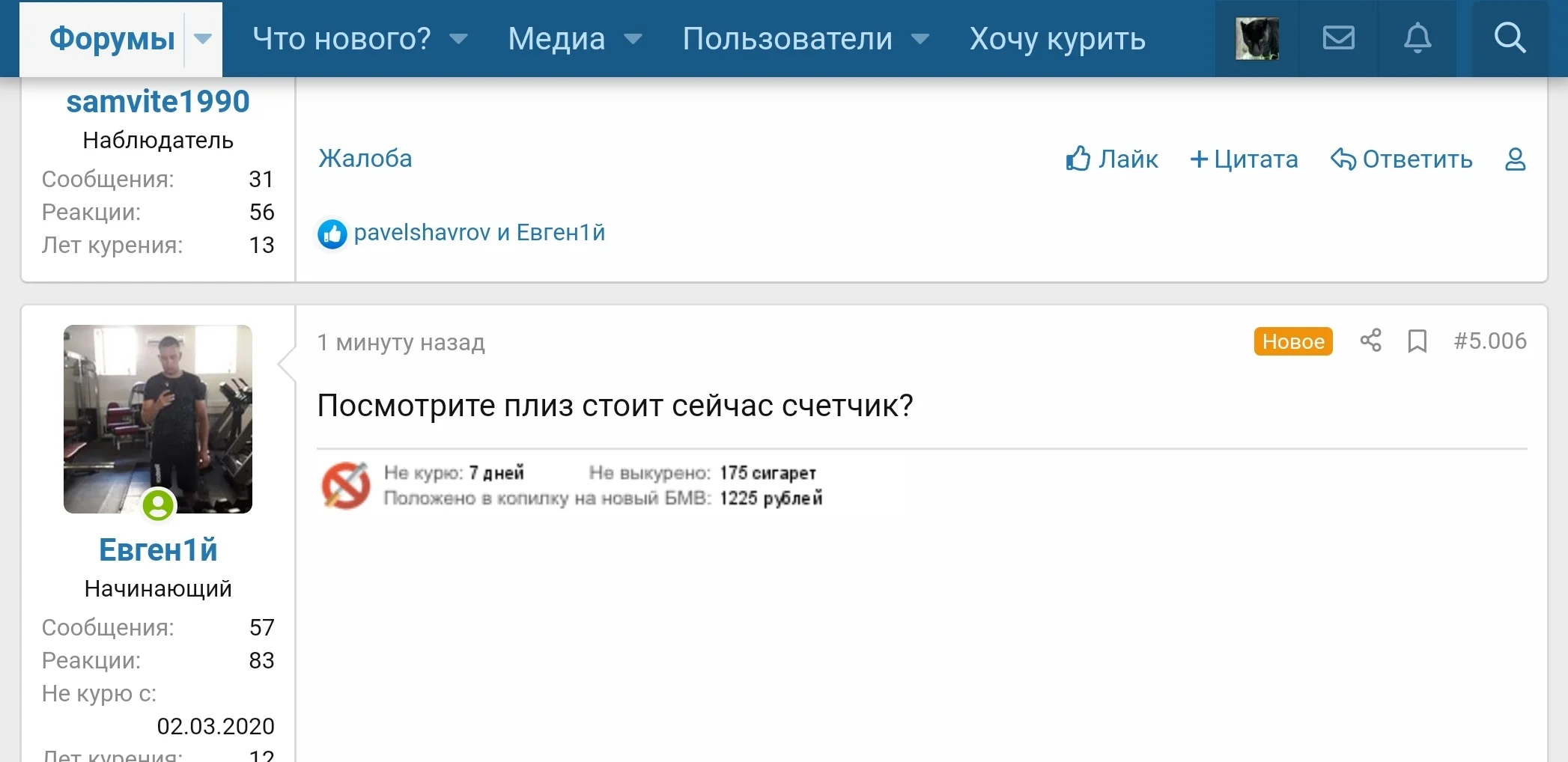Click the person icon beside Ответить
Image resolution: width=1568 pixels, height=762 pixels.
coord(1516,159)
